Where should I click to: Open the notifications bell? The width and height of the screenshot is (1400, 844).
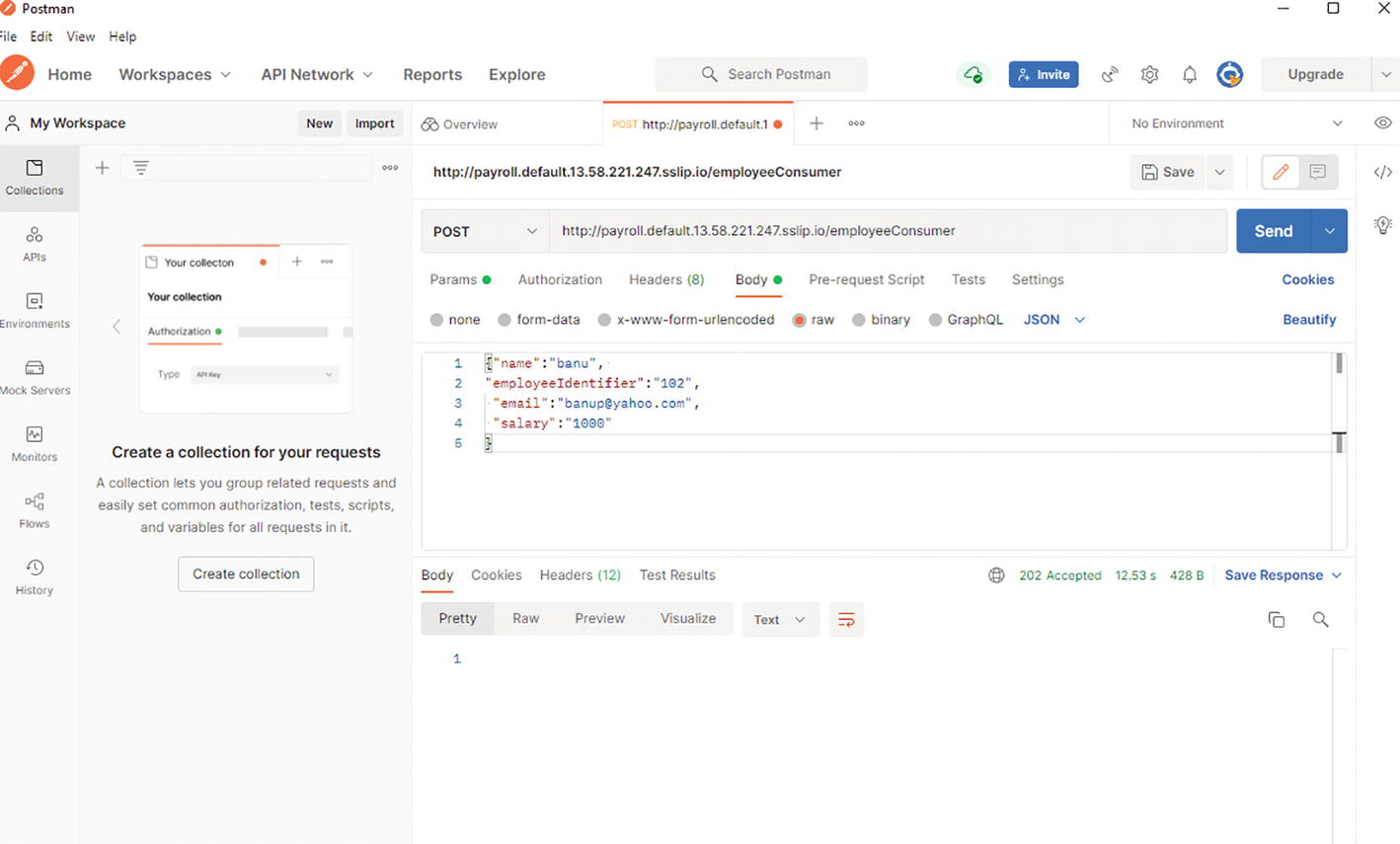click(x=1190, y=74)
